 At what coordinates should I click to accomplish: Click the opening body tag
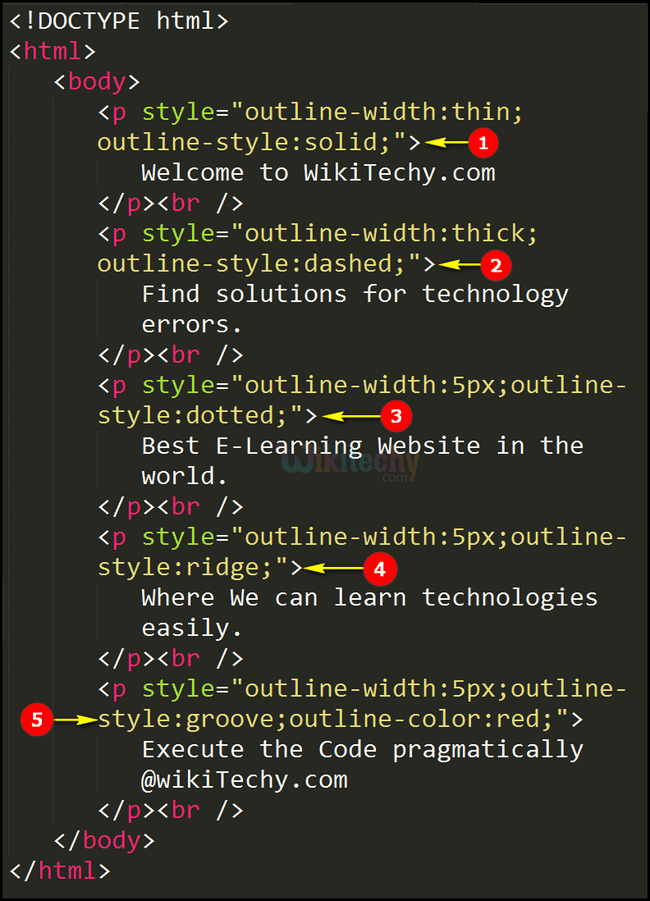97,81
